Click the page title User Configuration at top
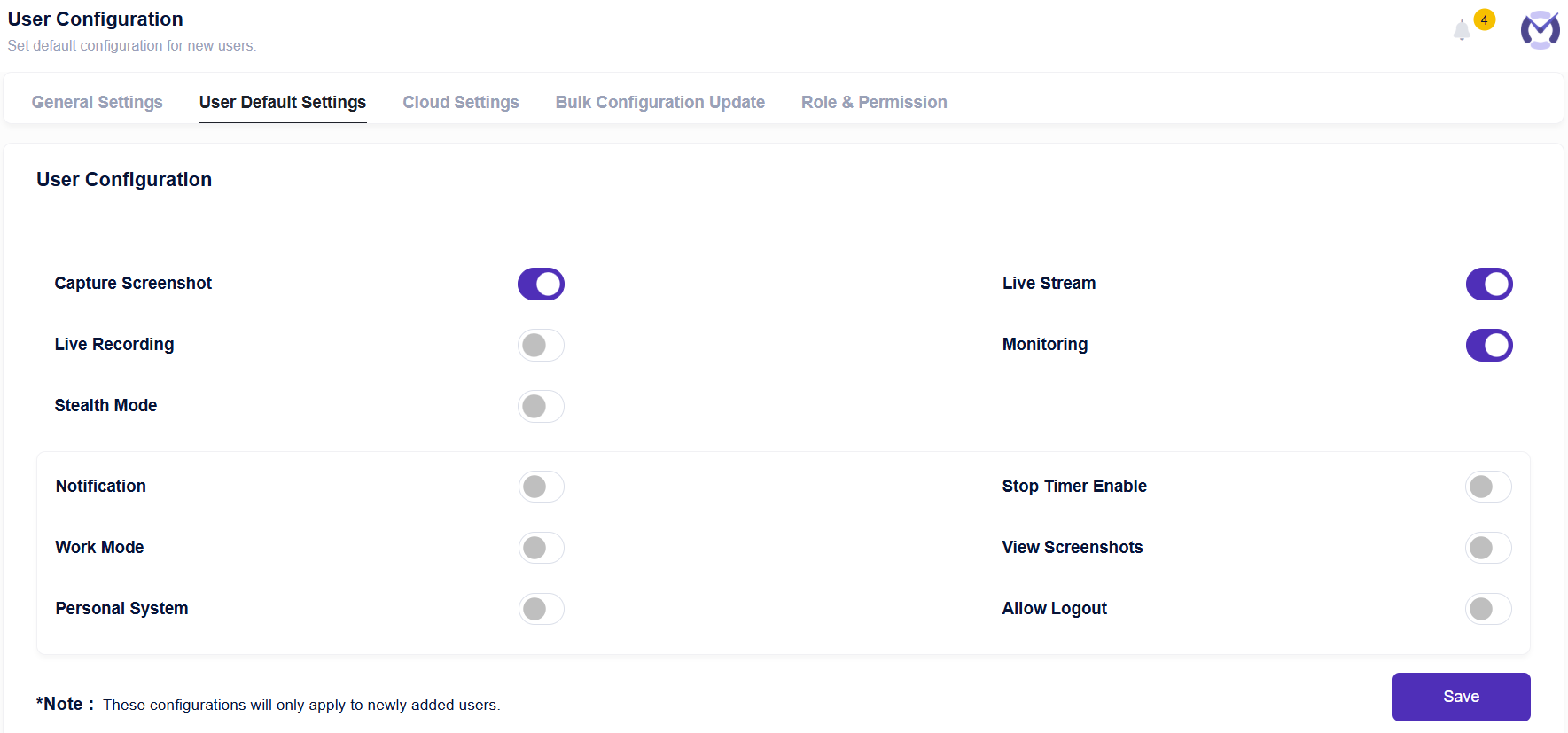This screenshot has height=733, width=1568. click(96, 19)
